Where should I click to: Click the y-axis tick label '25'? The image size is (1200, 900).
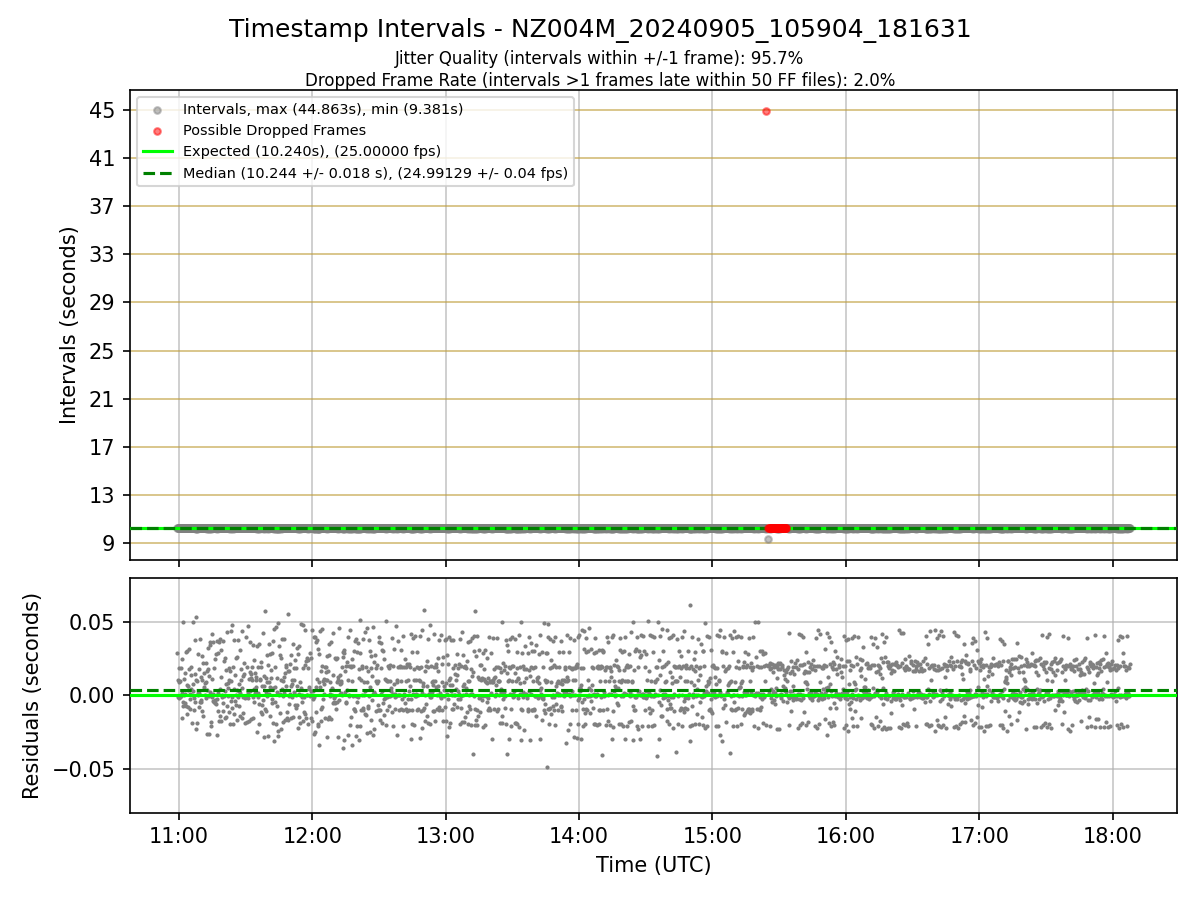tap(104, 351)
